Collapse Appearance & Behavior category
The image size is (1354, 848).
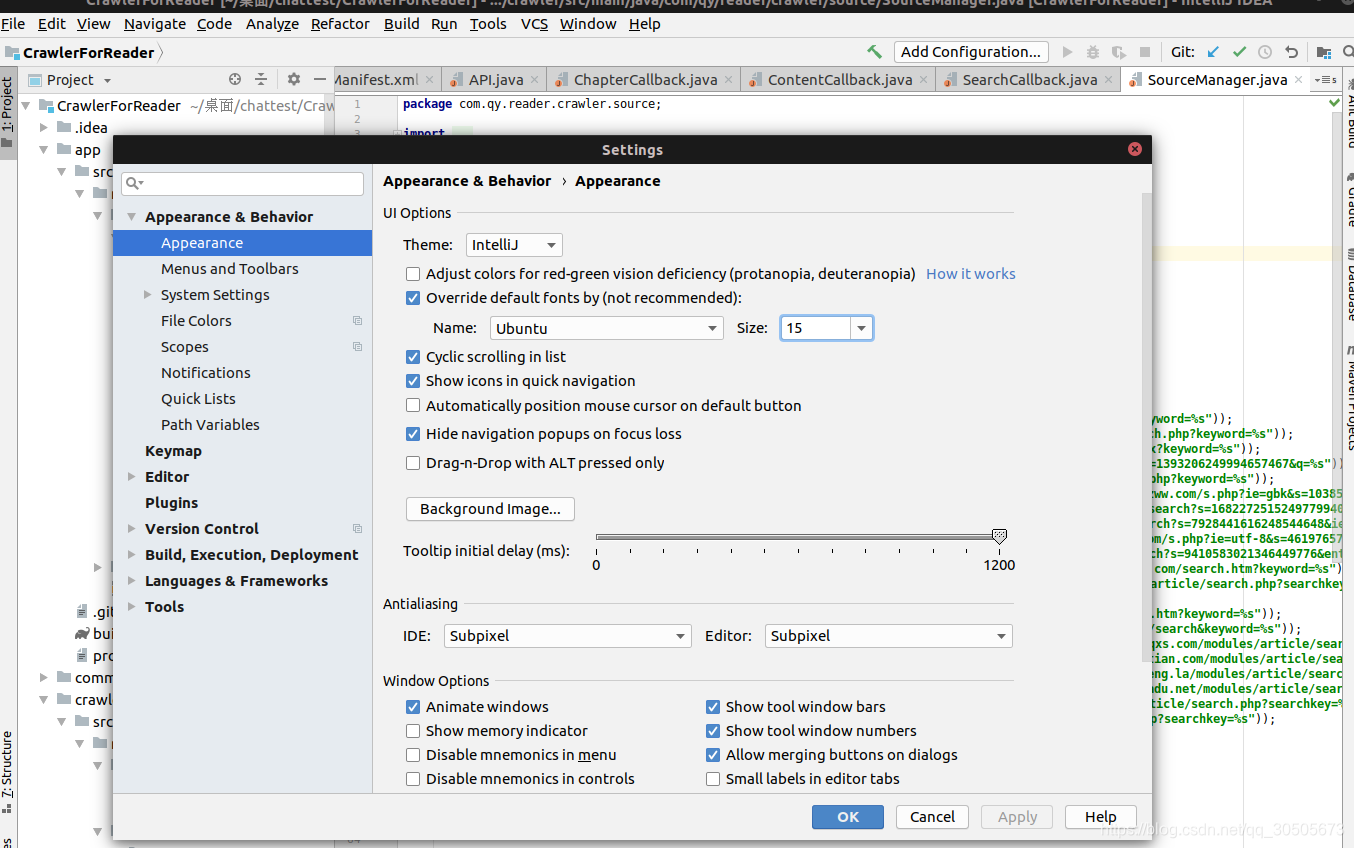(x=131, y=217)
